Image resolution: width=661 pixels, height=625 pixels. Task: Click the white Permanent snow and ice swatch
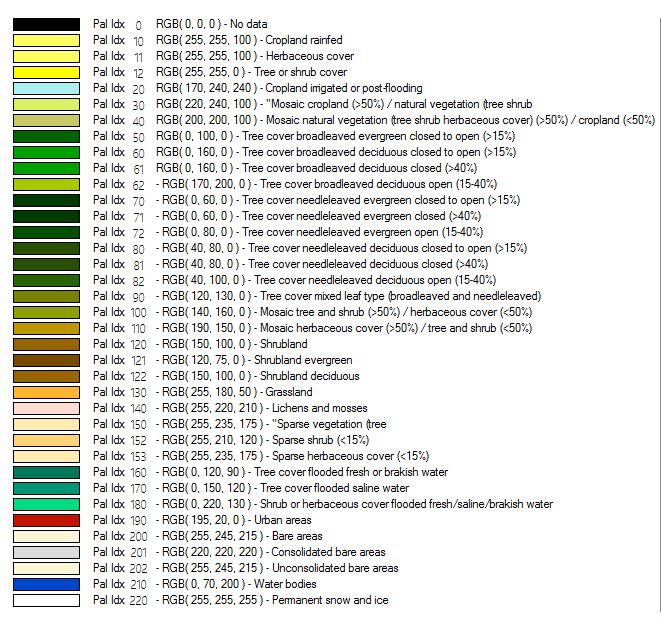point(45,600)
